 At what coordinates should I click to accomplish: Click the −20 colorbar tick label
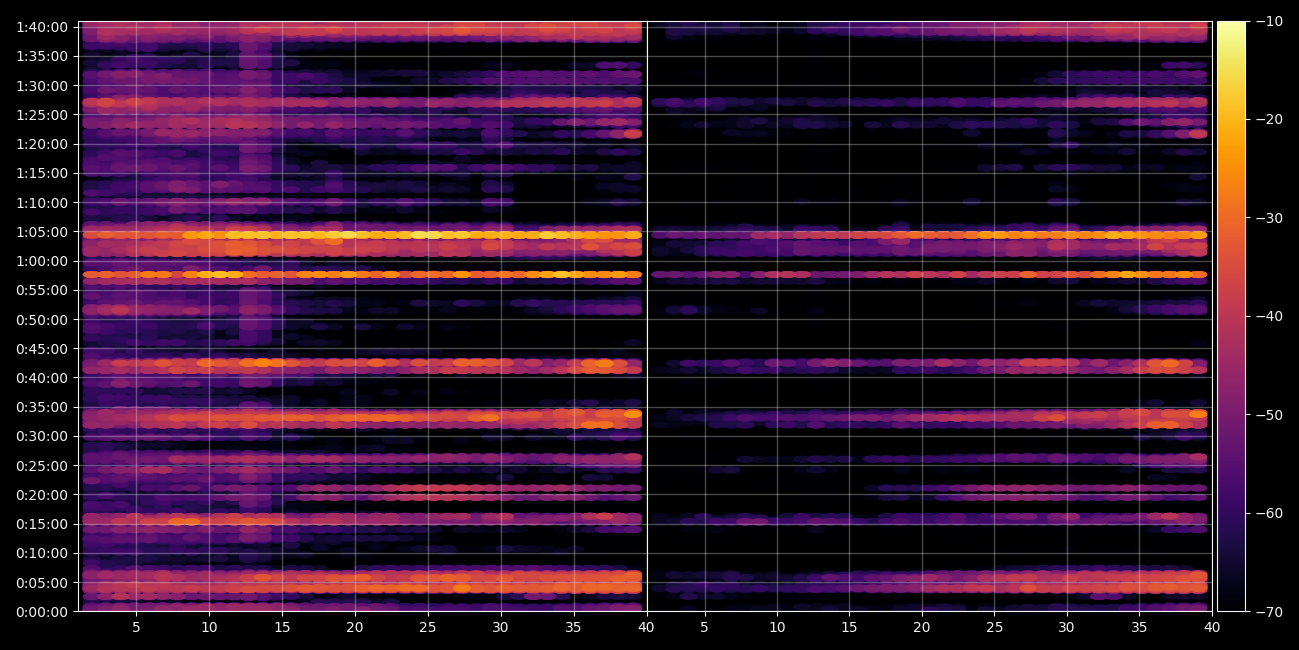(x=1269, y=120)
